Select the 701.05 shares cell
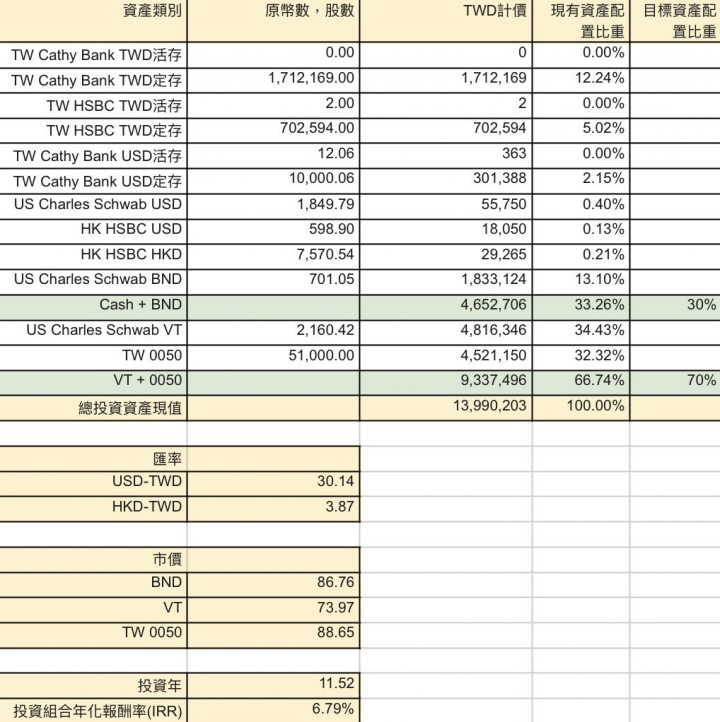Screen dimensions: 720x722 [x=273, y=282]
